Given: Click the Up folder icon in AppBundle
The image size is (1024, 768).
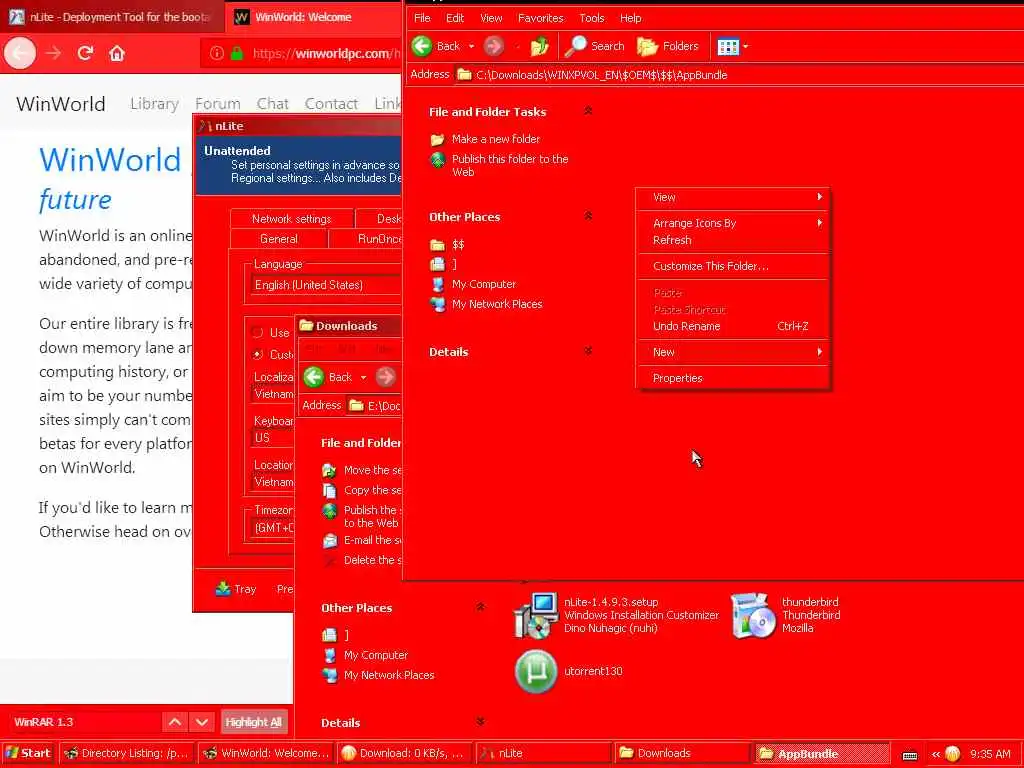Looking at the screenshot, I should tap(539, 46).
